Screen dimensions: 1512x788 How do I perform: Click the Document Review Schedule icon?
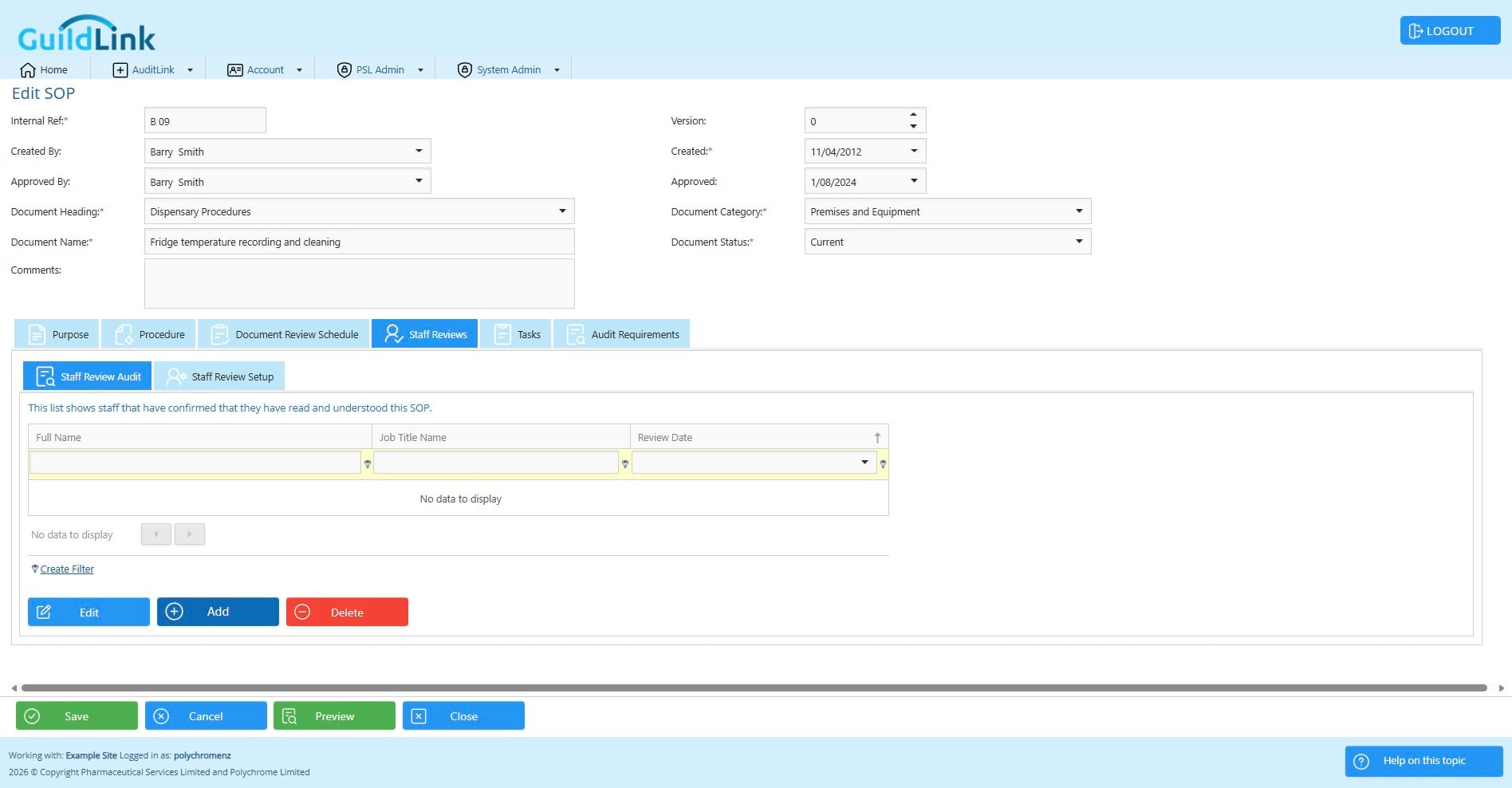click(x=219, y=334)
